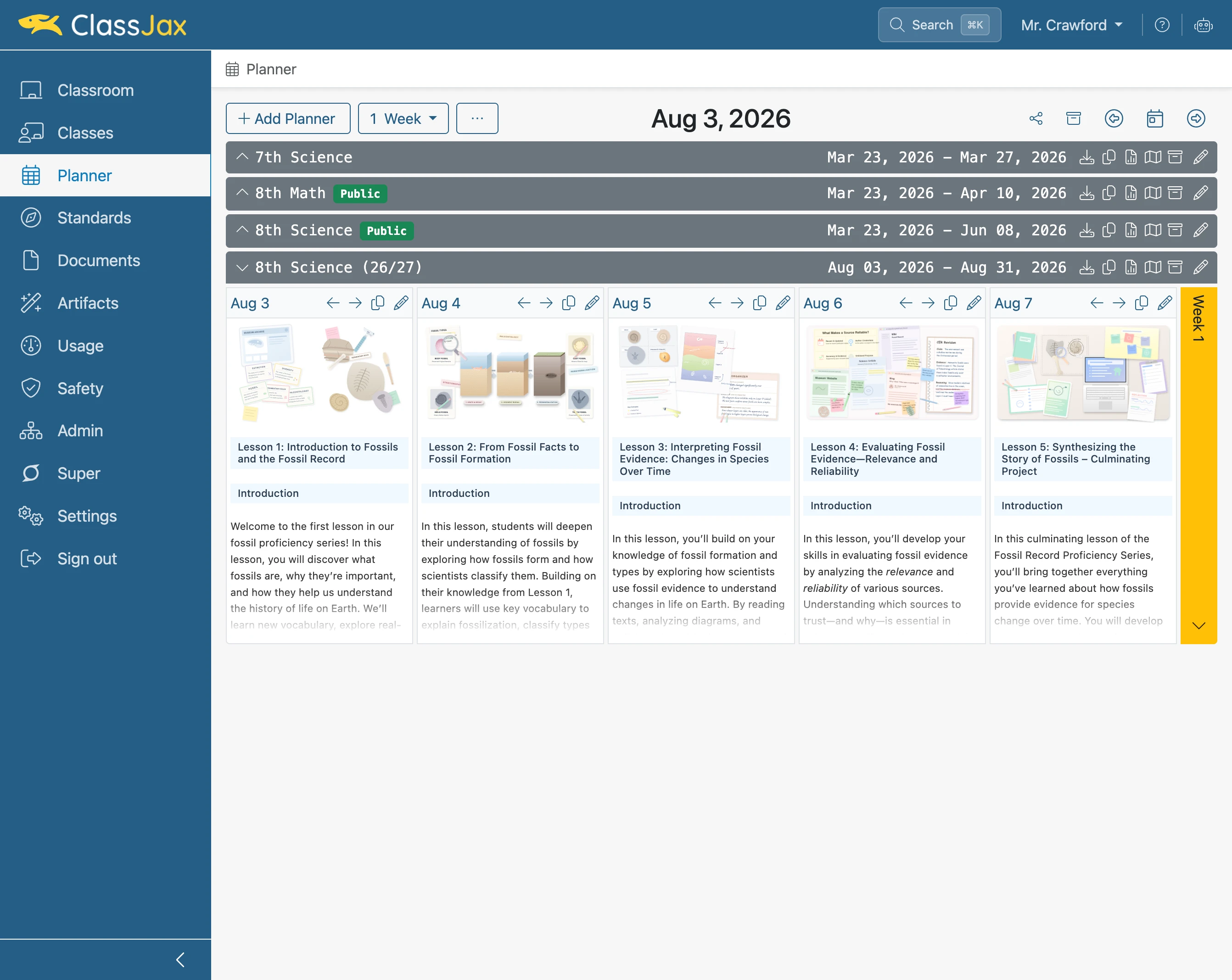The width and height of the screenshot is (1232, 980).
Task: Edit the Aug 4 lesson
Action: [592, 303]
